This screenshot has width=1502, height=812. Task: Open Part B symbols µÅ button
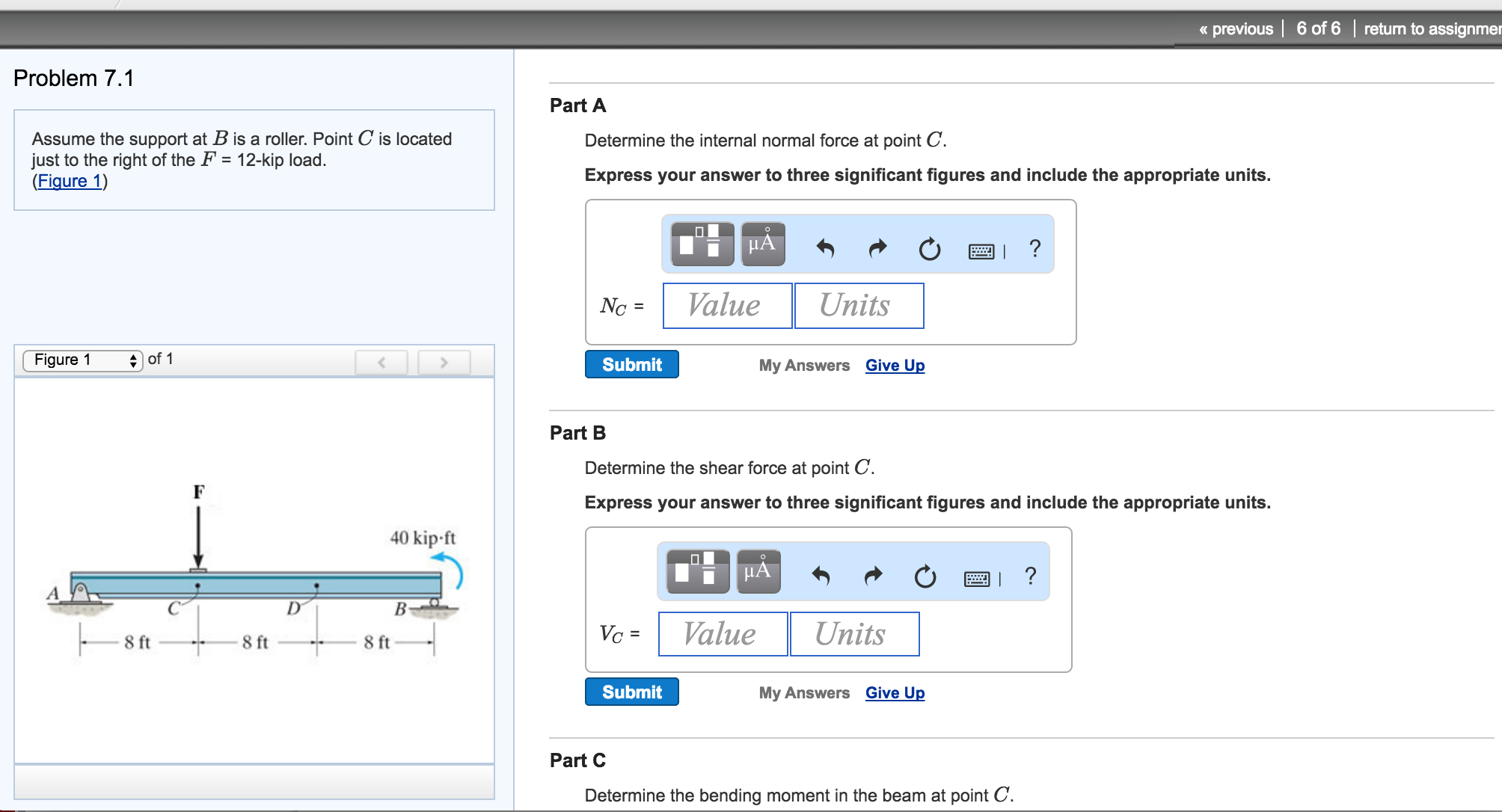pos(758,572)
